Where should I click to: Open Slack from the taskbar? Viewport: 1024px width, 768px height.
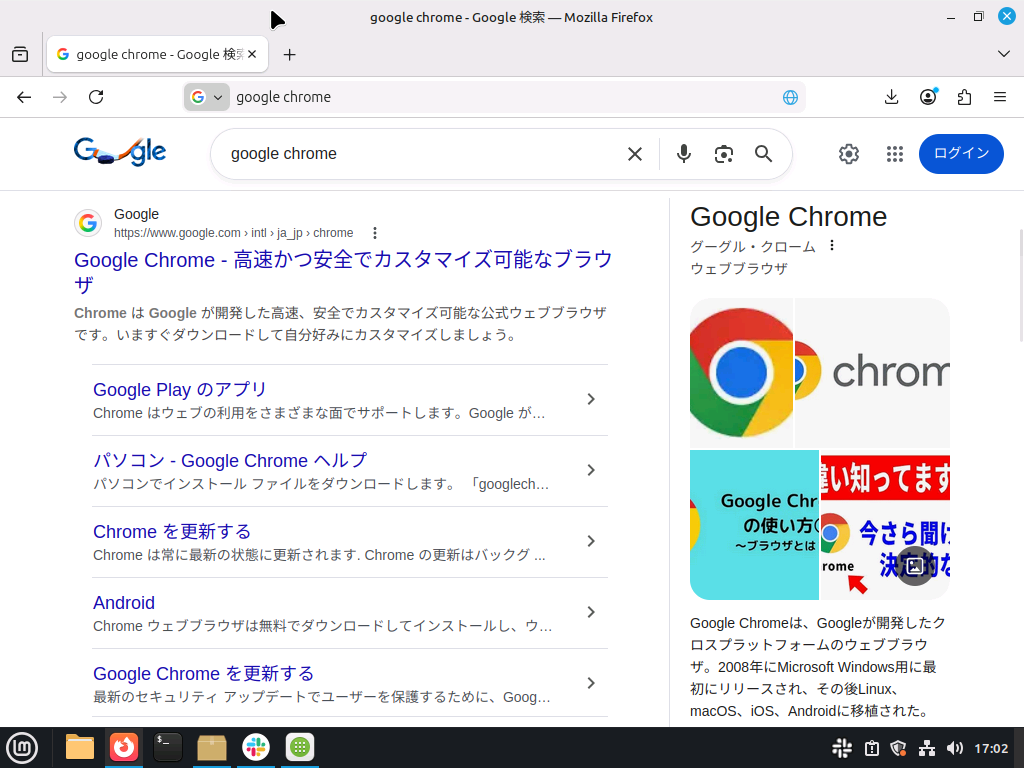coord(255,747)
